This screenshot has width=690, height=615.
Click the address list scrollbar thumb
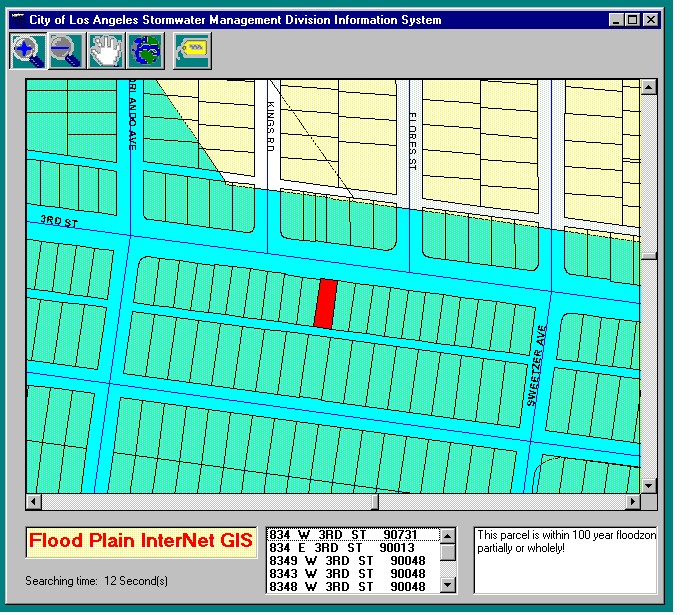(x=448, y=552)
